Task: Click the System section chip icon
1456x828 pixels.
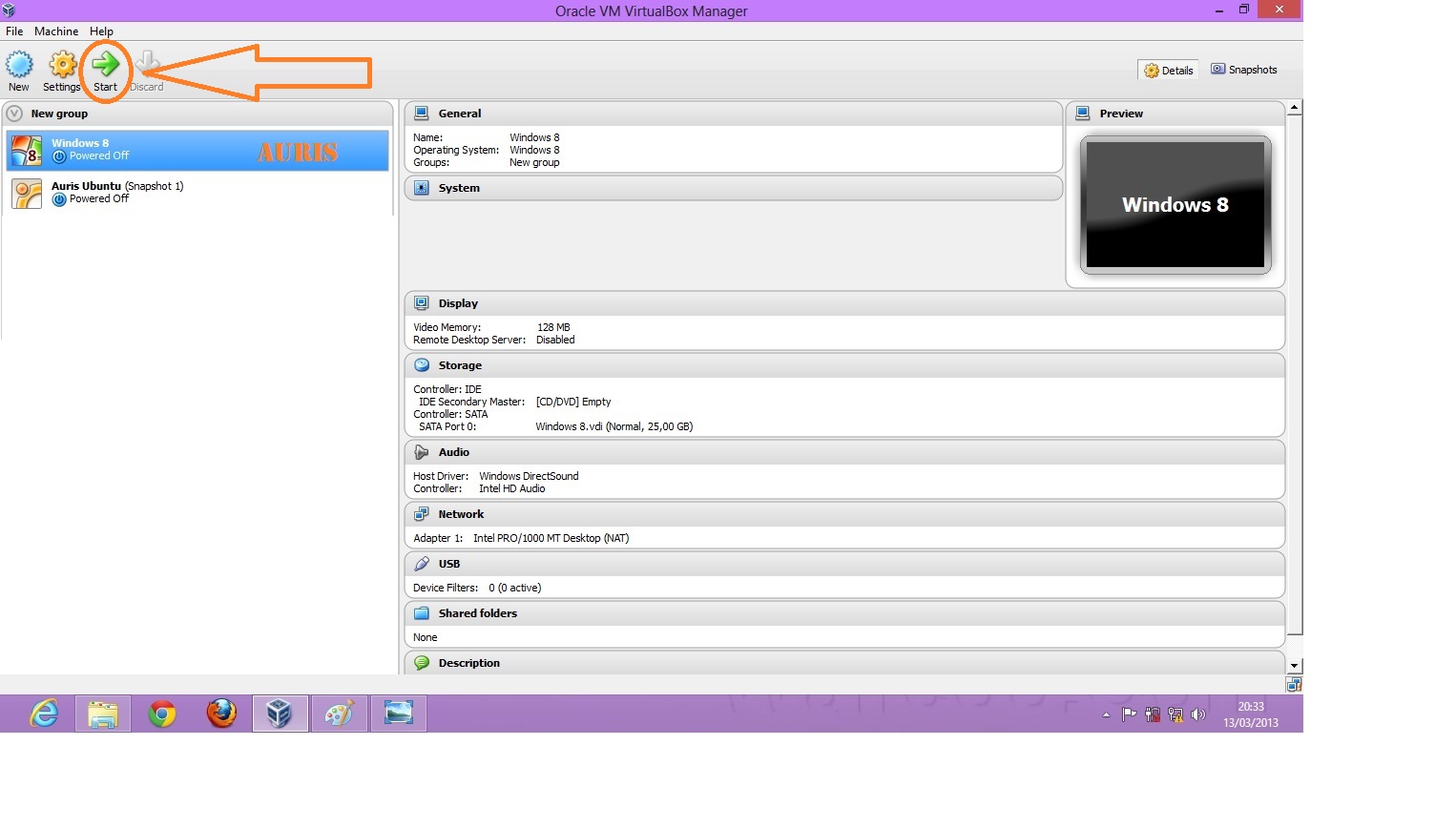Action: coord(422,188)
